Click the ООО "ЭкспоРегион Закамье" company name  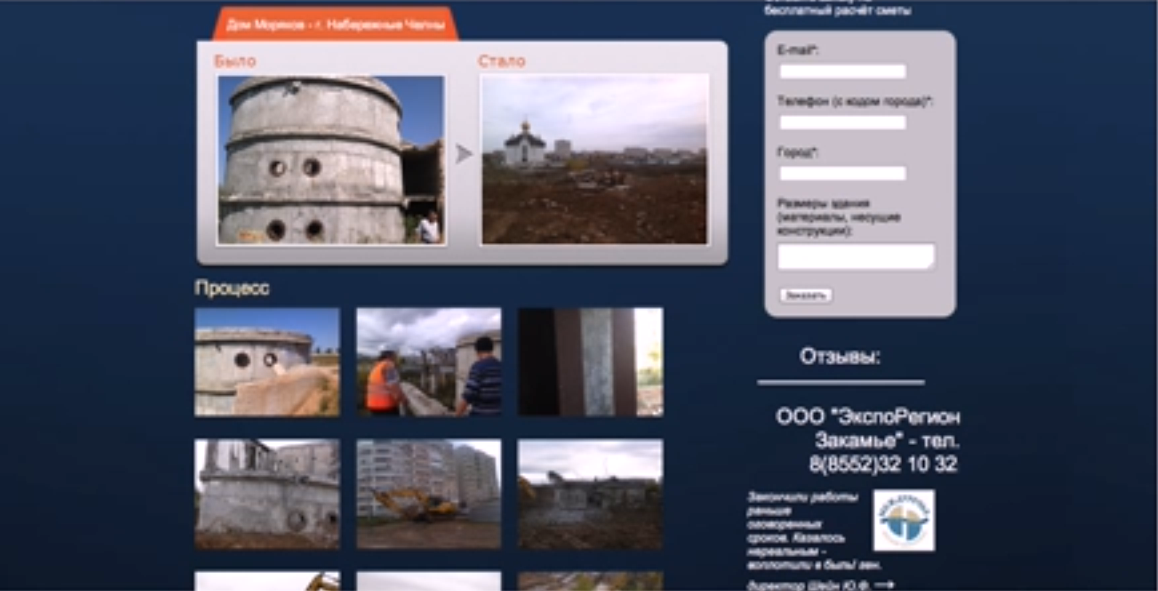(x=868, y=429)
